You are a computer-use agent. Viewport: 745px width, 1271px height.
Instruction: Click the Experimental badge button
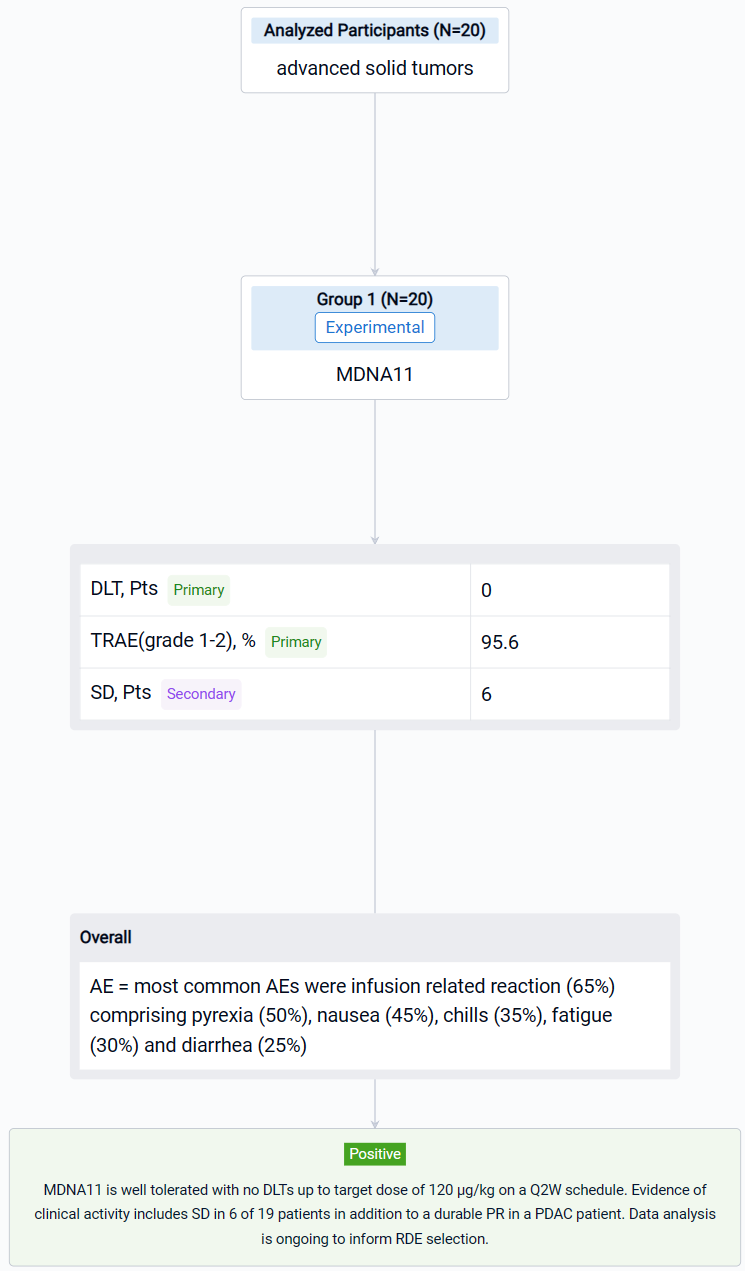pyautogui.click(x=374, y=328)
